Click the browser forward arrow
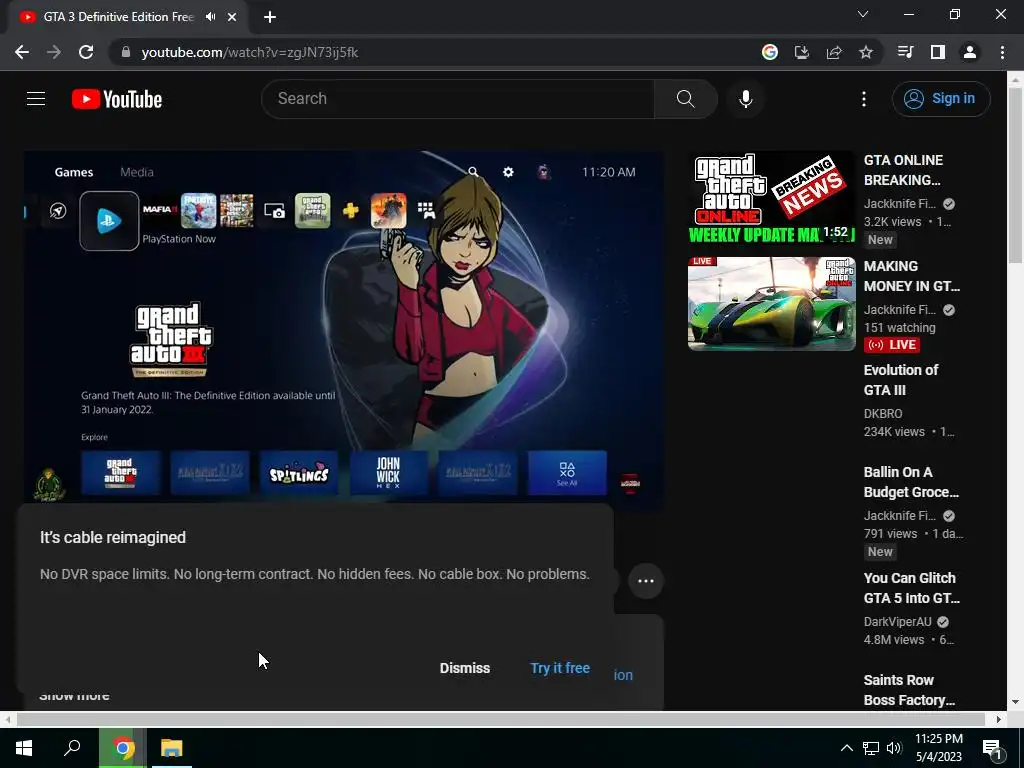 pyautogui.click(x=54, y=52)
